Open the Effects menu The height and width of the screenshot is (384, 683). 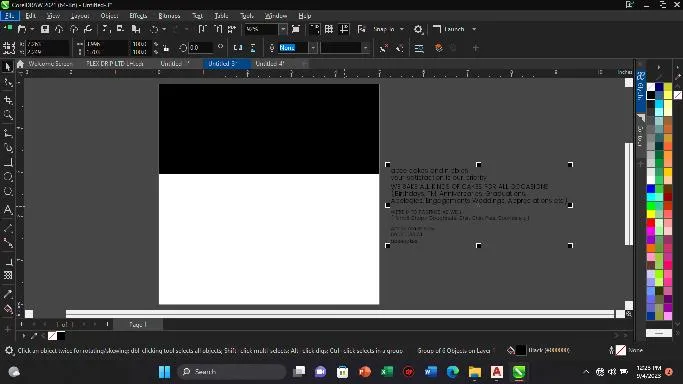pos(138,16)
